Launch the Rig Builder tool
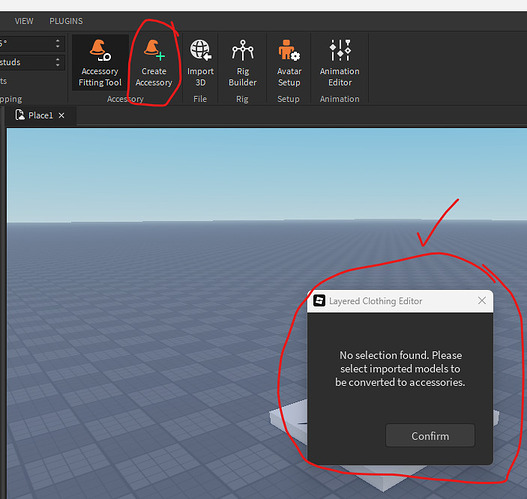Screen dimensions: 527x499 242,63
